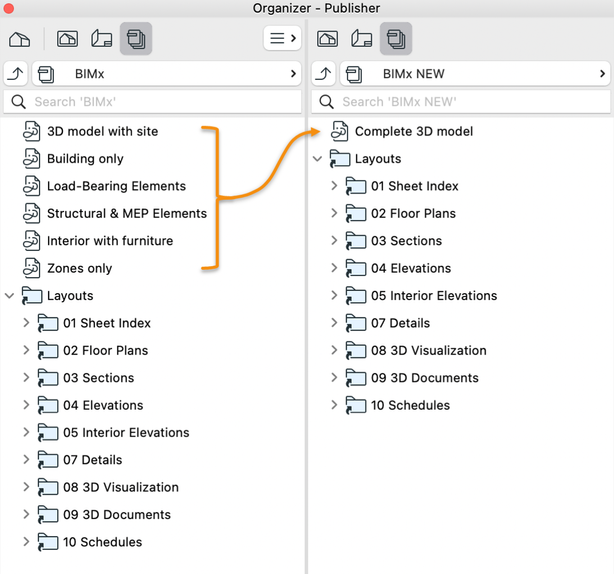The width and height of the screenshot is (614, 574).
Task: Select Structural & MEP Elements item
Action: pos(127,213)
